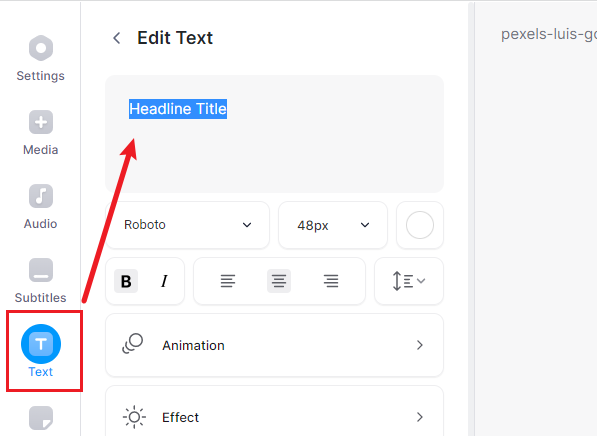Select the blue Text tool icon
597x436 pixels.
coord(41,344)
